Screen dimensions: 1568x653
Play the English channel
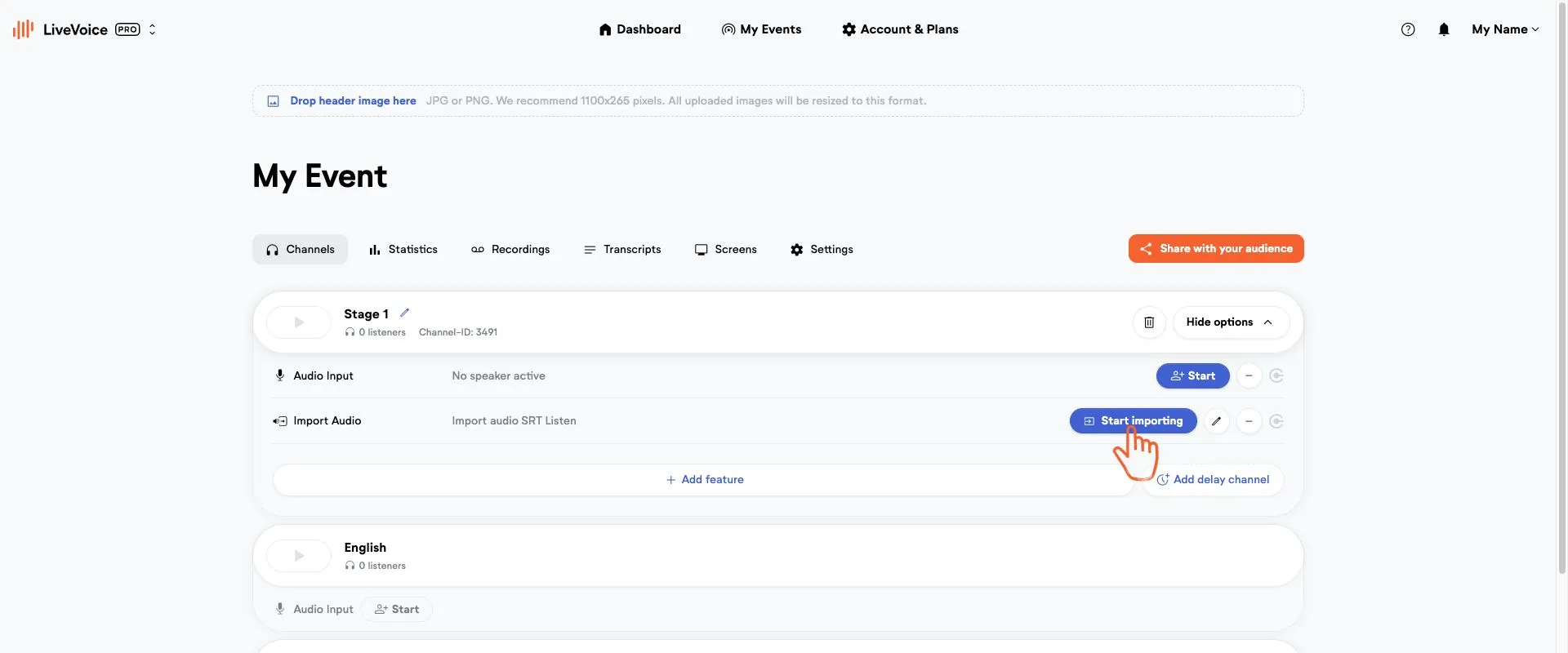point(299,556)
